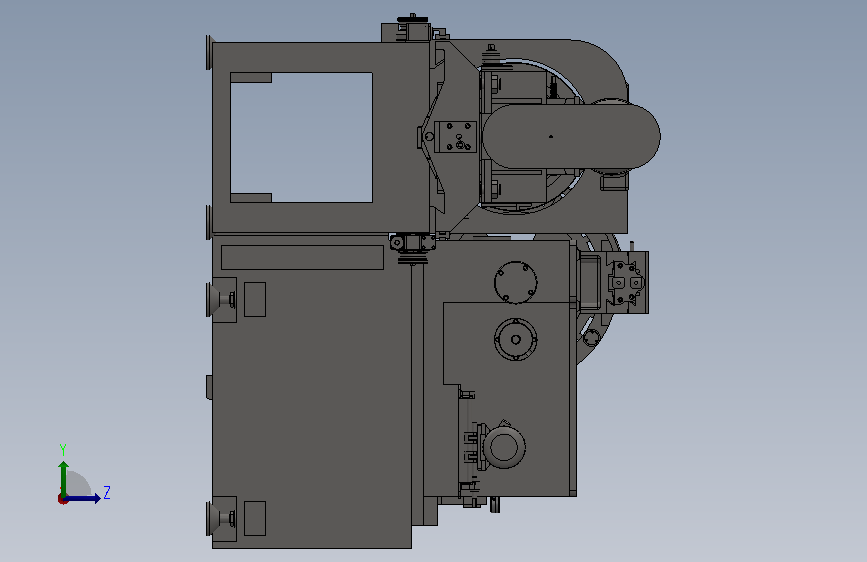867x562 pixels.
Task: Click the red X axis origin dot on the triad
Action: click(x=62, y=499)
